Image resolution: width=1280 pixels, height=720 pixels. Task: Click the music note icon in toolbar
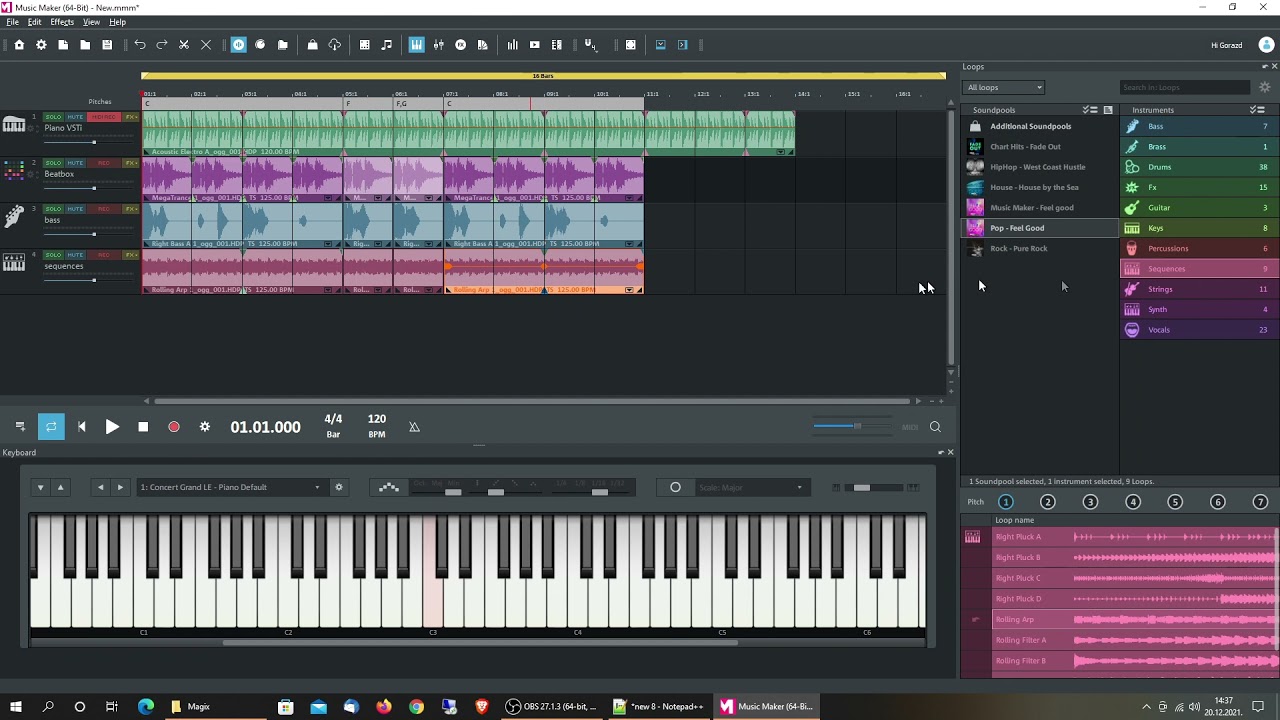click(387, 45)
